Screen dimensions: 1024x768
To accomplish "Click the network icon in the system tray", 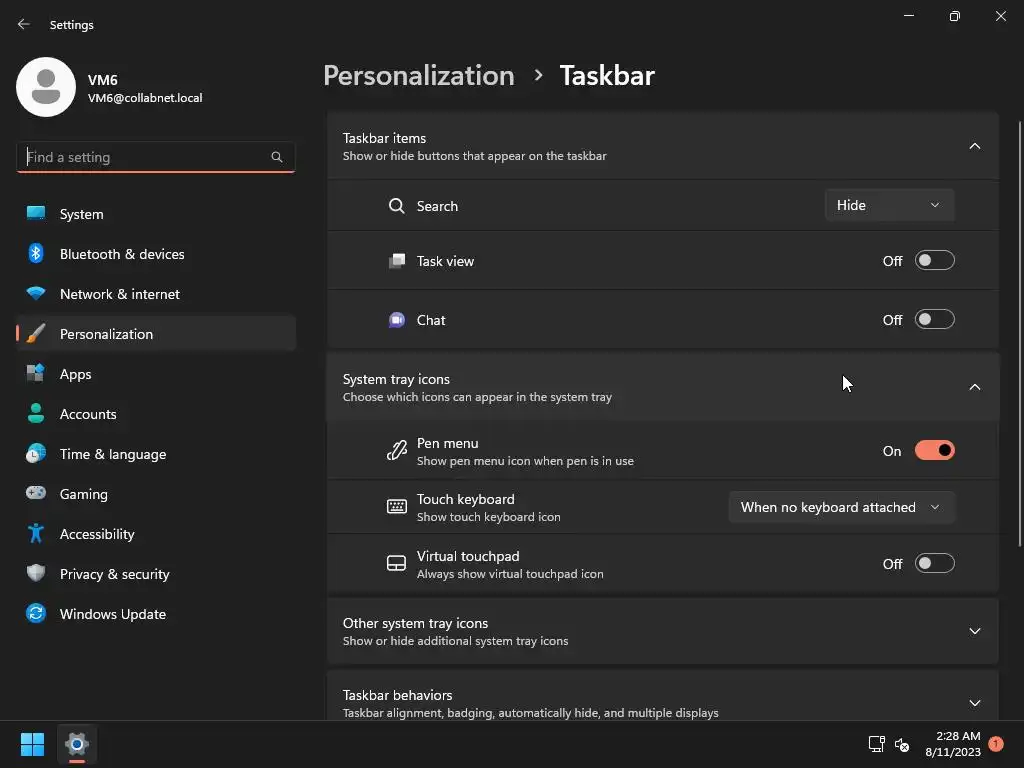I will (x=876, y=744).
